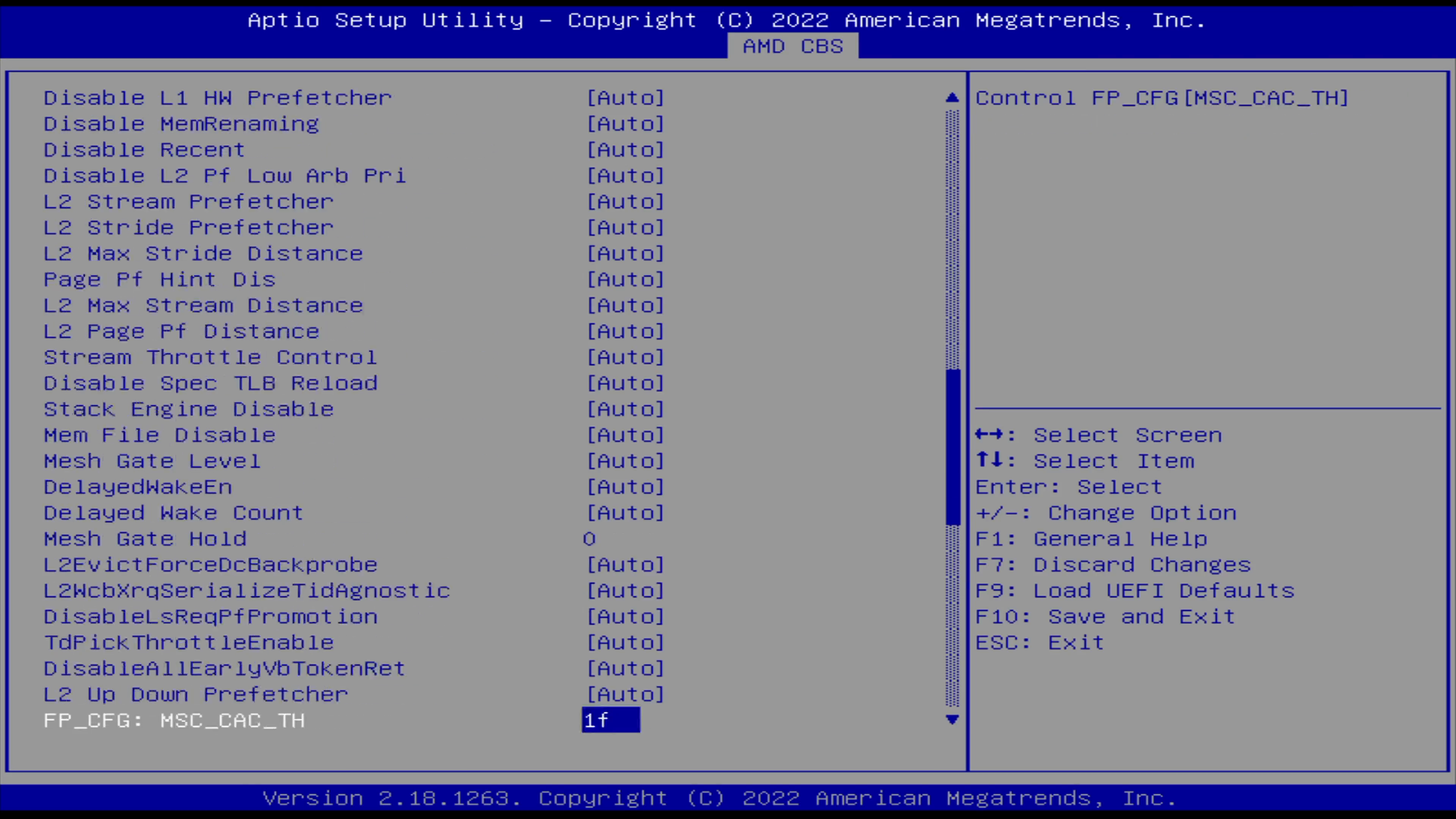Select the Delayed Wake Count label
1456x819 pixels.
(174, 514)
